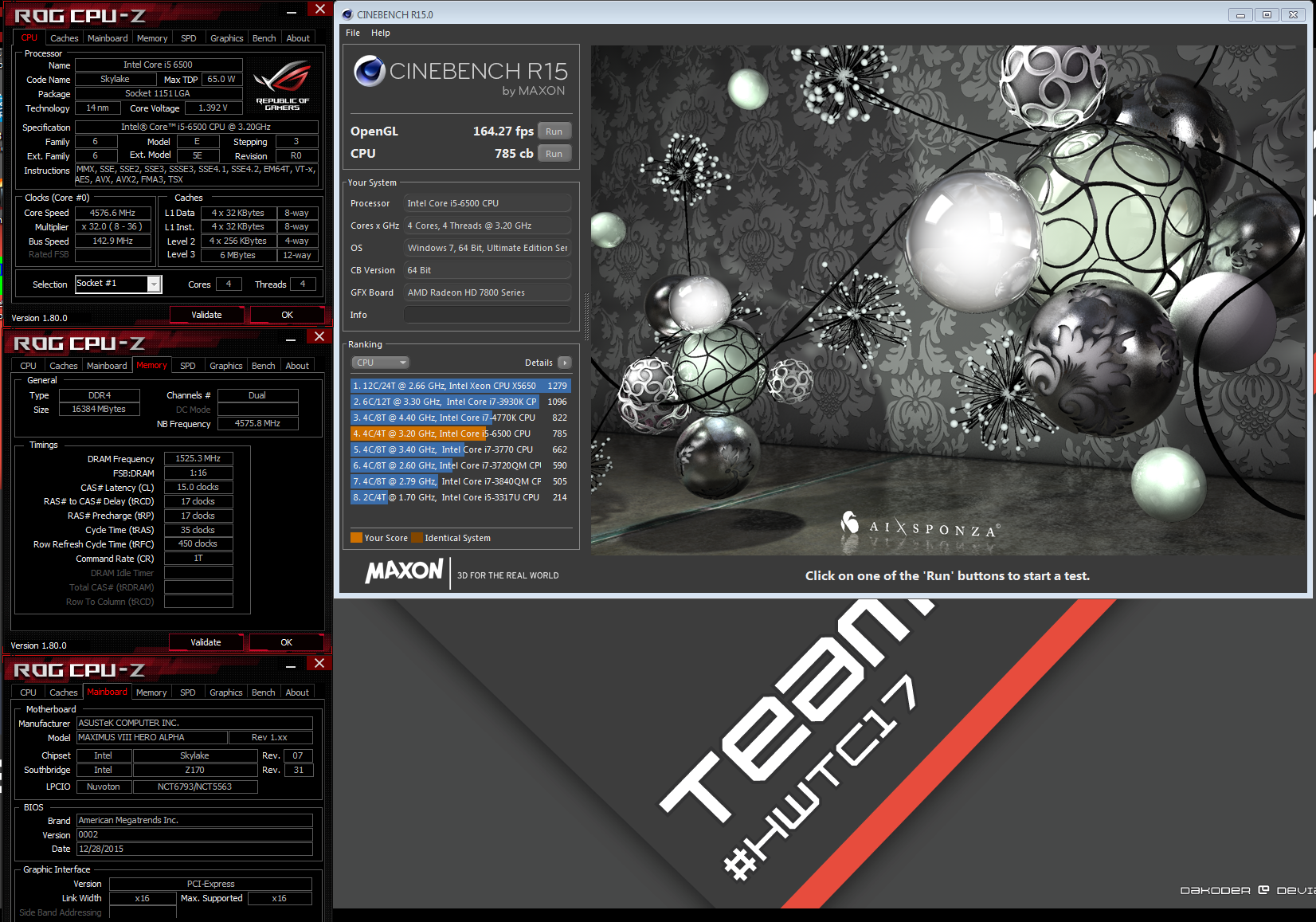1316x922 pixels.
Task: Click the Core Voltage value 1.392 V
Action: (x=213, y=108)
